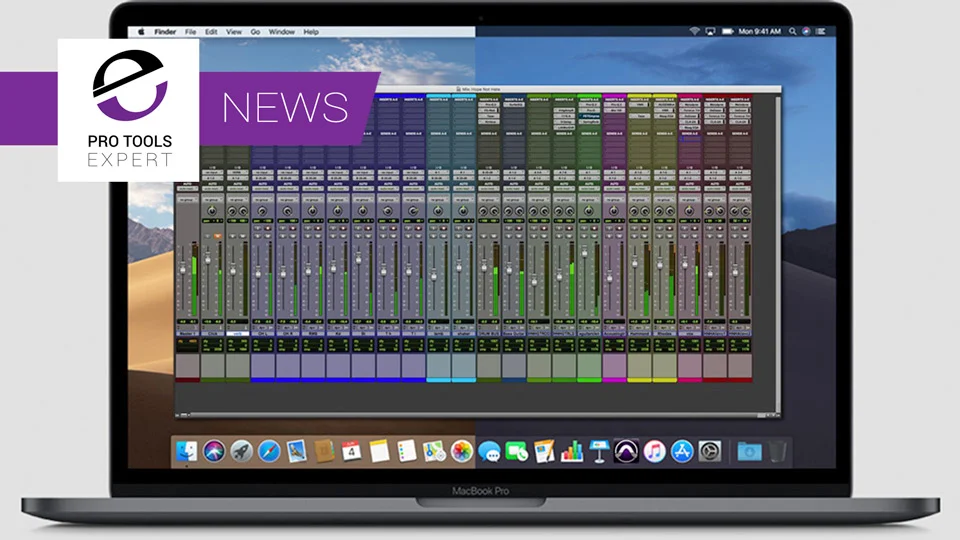This screenshot has width=960, height=540.
Task: Open the View menu
Action: tap(233, 32)
